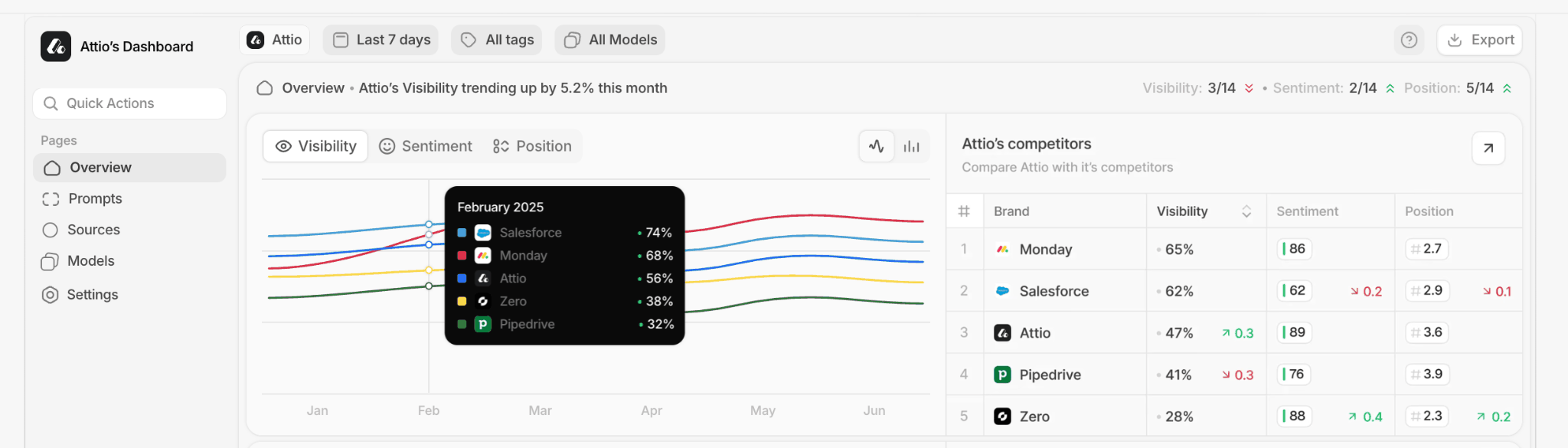Image resolution: width=1568 pixels, height=448 pixels.
Task: Click the help question mark icon
Action: click(x=1409, y=40)
